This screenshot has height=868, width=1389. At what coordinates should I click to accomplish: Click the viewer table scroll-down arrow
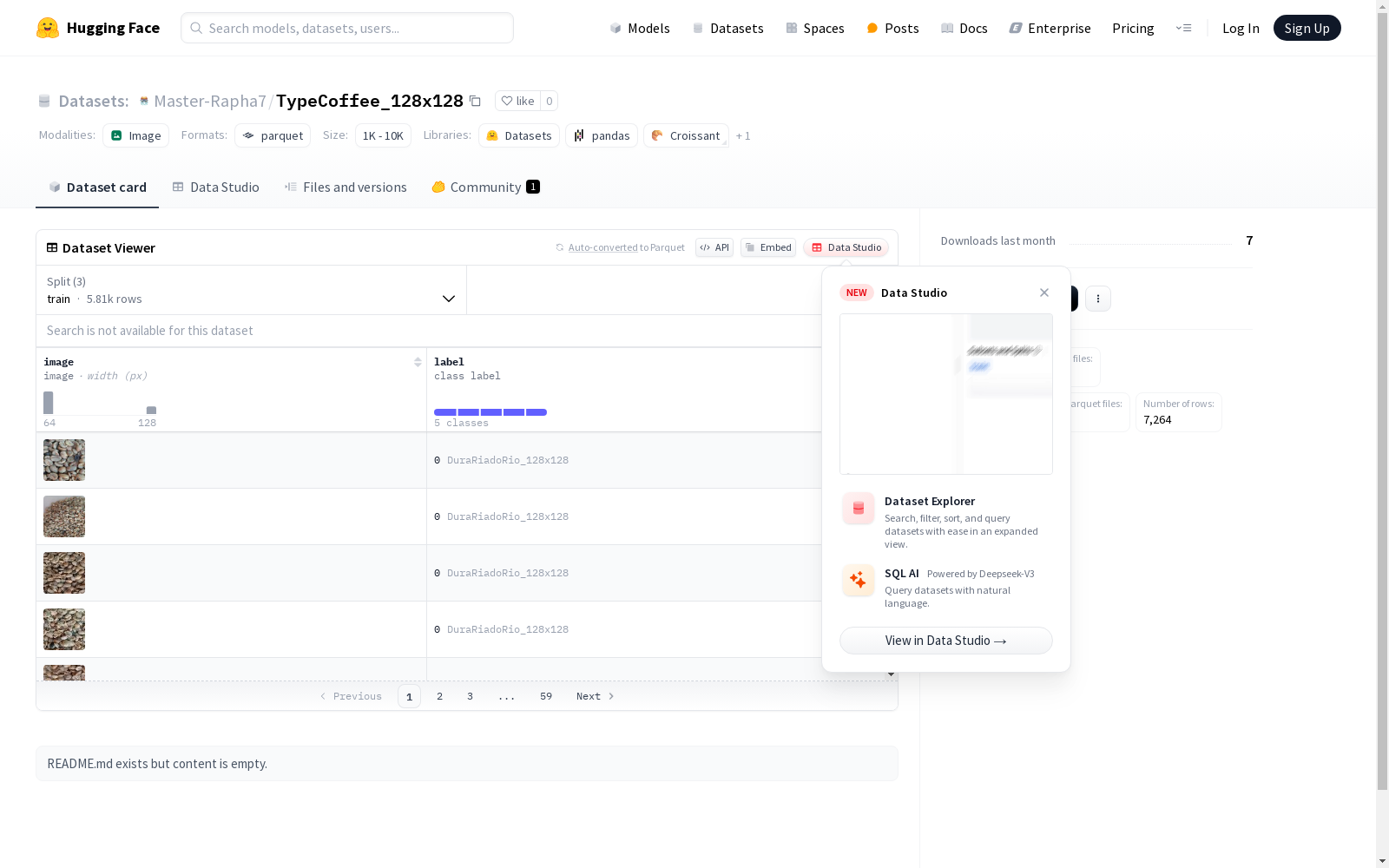[891, 674]
